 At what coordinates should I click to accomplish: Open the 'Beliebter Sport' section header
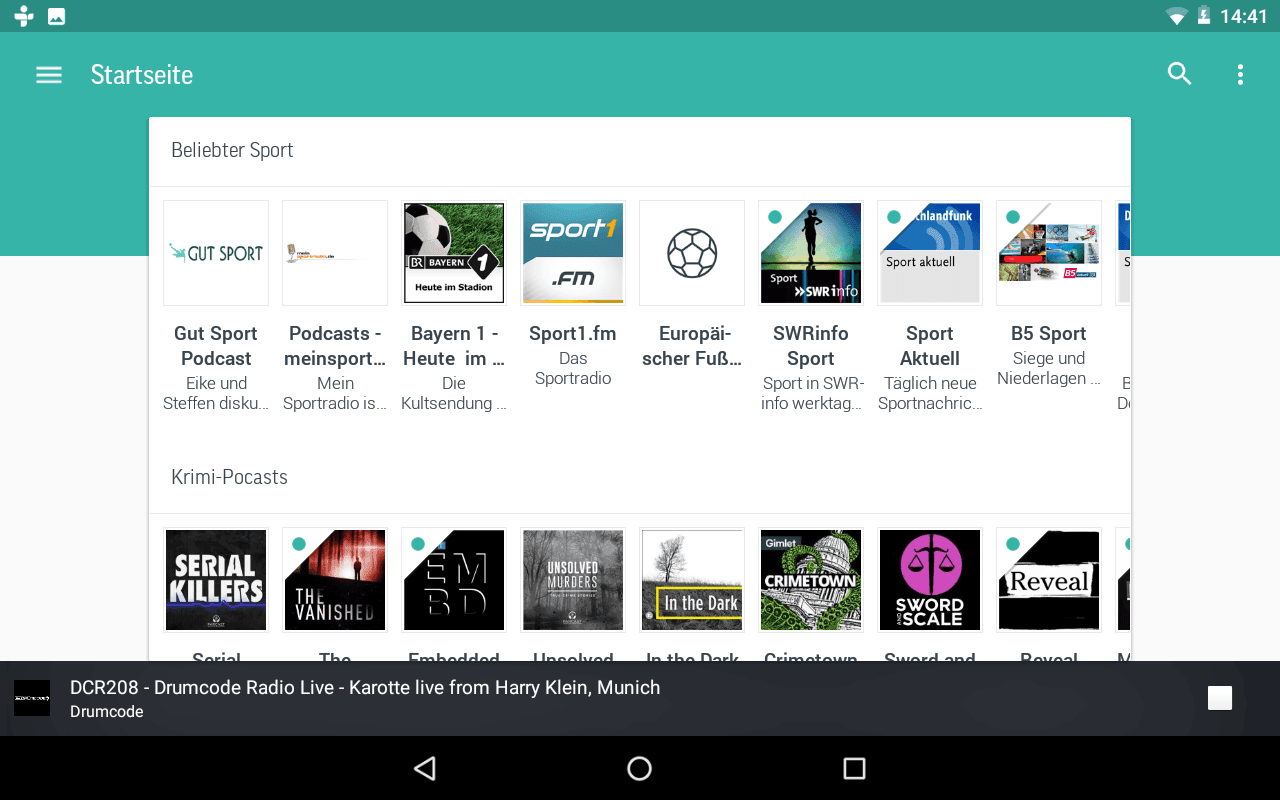[232, 150]
